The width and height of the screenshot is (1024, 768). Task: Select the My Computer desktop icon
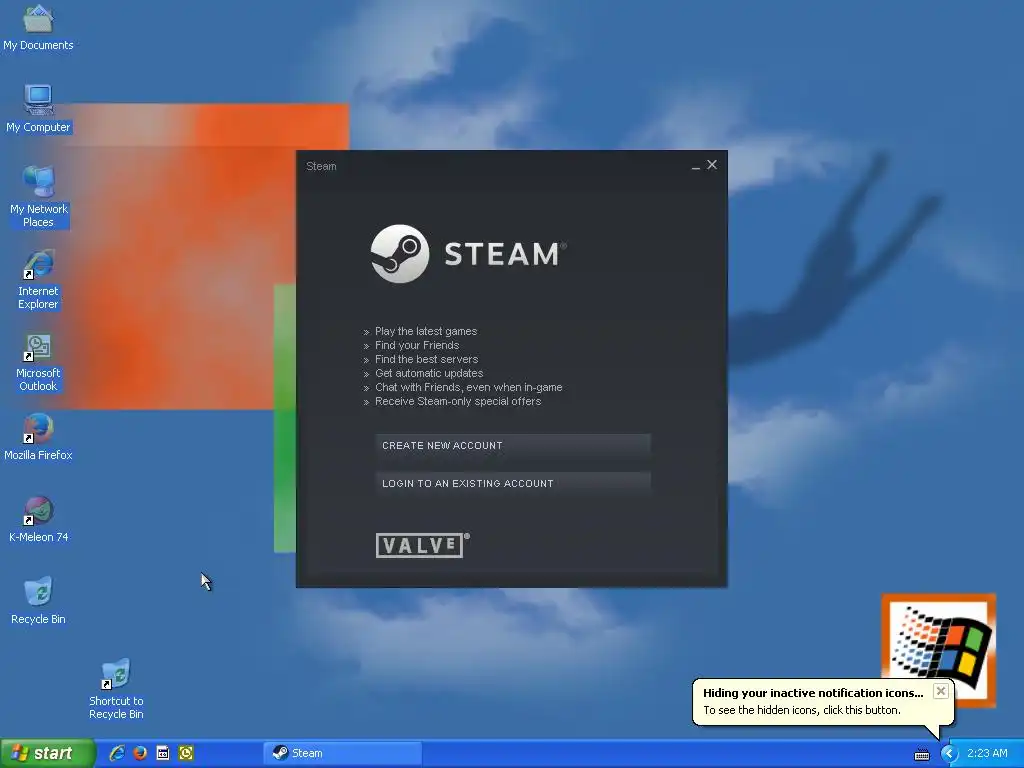coord(38,109)
